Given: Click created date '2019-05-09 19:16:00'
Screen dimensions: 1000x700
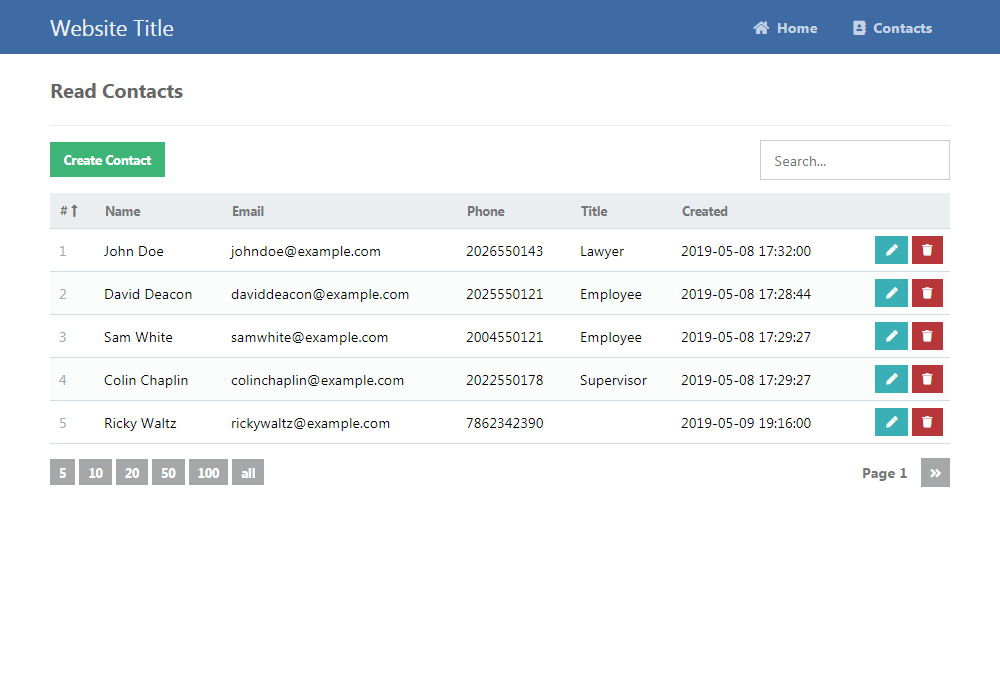Looking at the screenshot, I should click(x=746, y=423).
